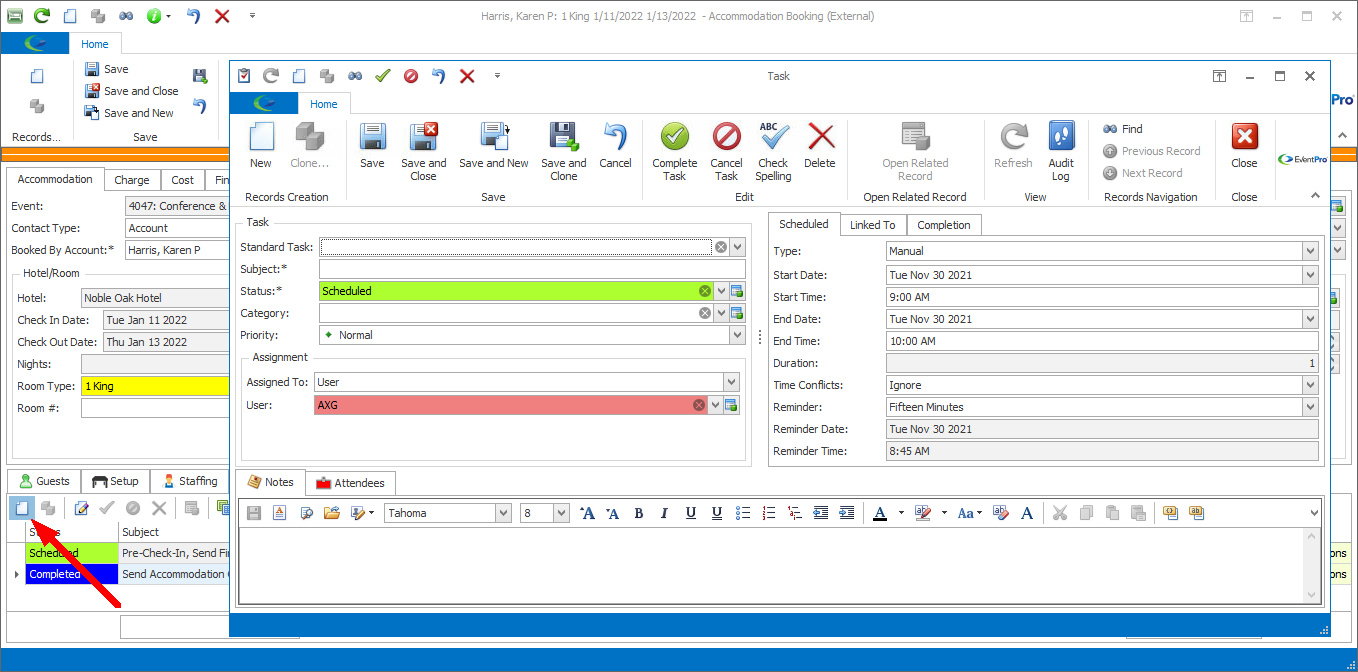The width and height of the screenshot is (1358, 672).
Task: Open the Type dropdown showing Manual
Action: click(1310, 251)
